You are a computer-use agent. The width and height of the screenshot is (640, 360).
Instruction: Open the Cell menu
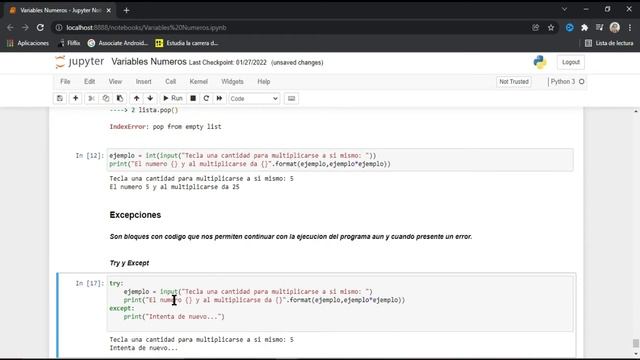click(171, 82)
